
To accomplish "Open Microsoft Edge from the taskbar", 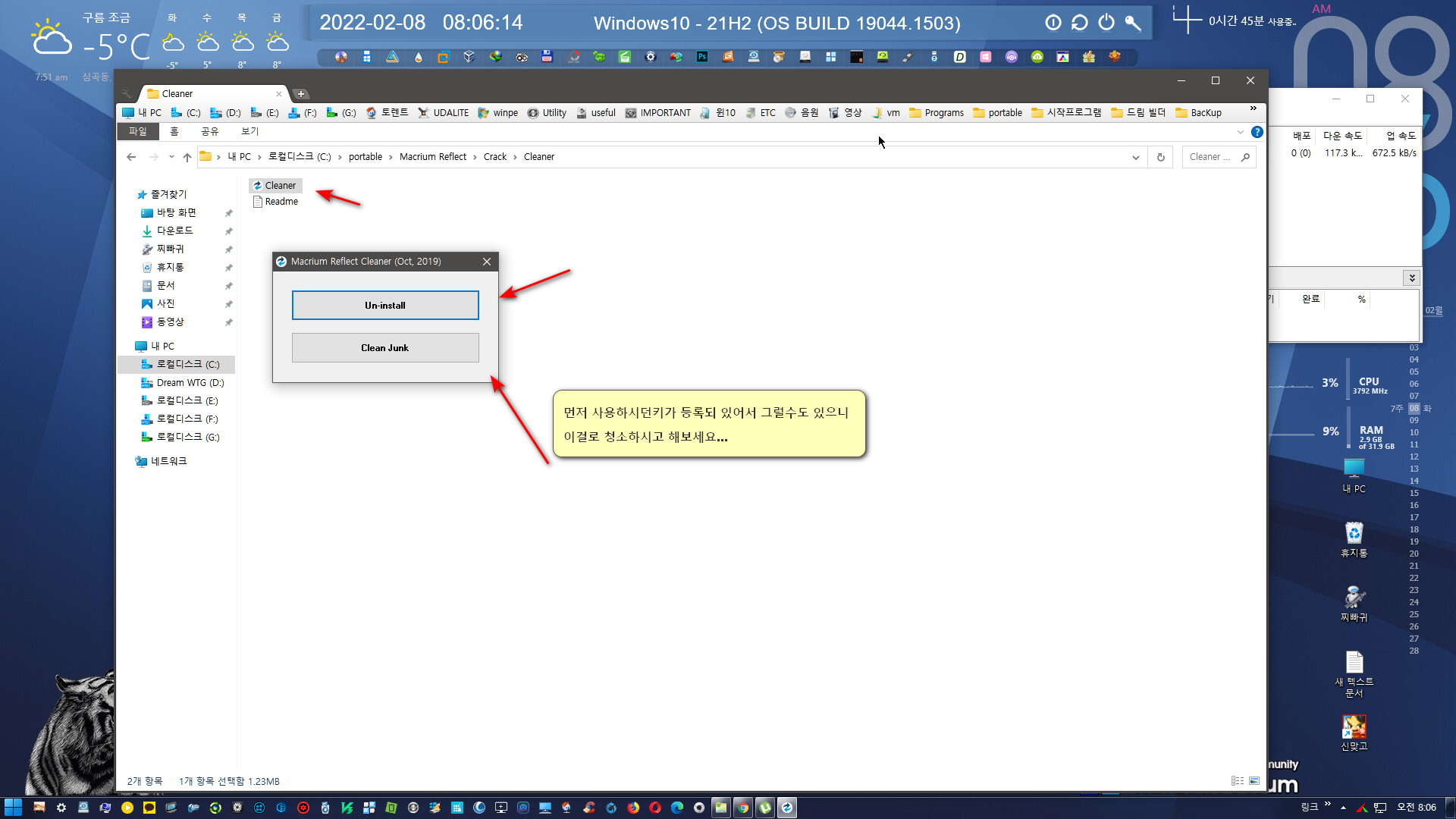I will point(677,808).
